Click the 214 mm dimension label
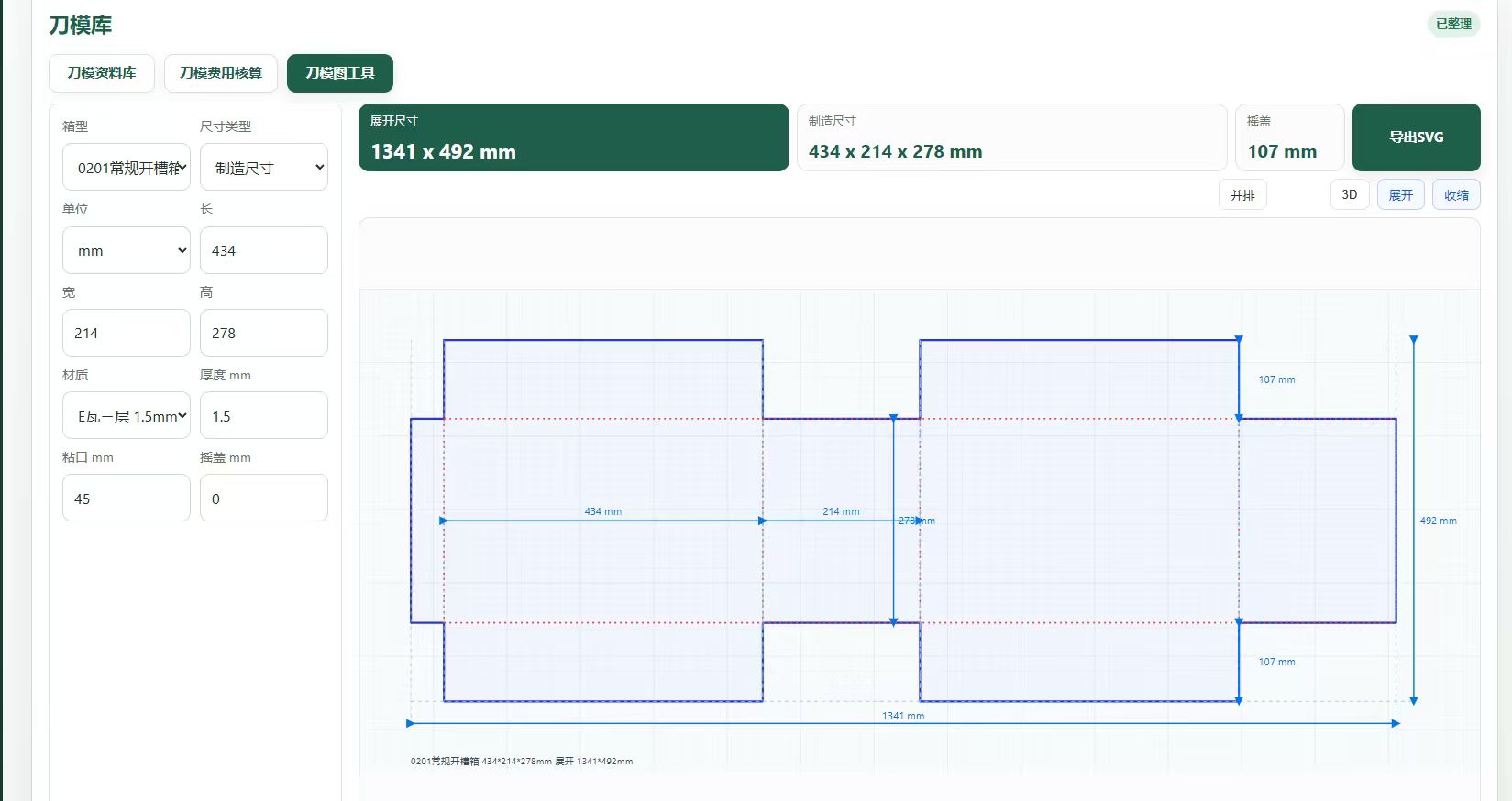Viewport: 1512px width, 801px height. pos(841,511)
